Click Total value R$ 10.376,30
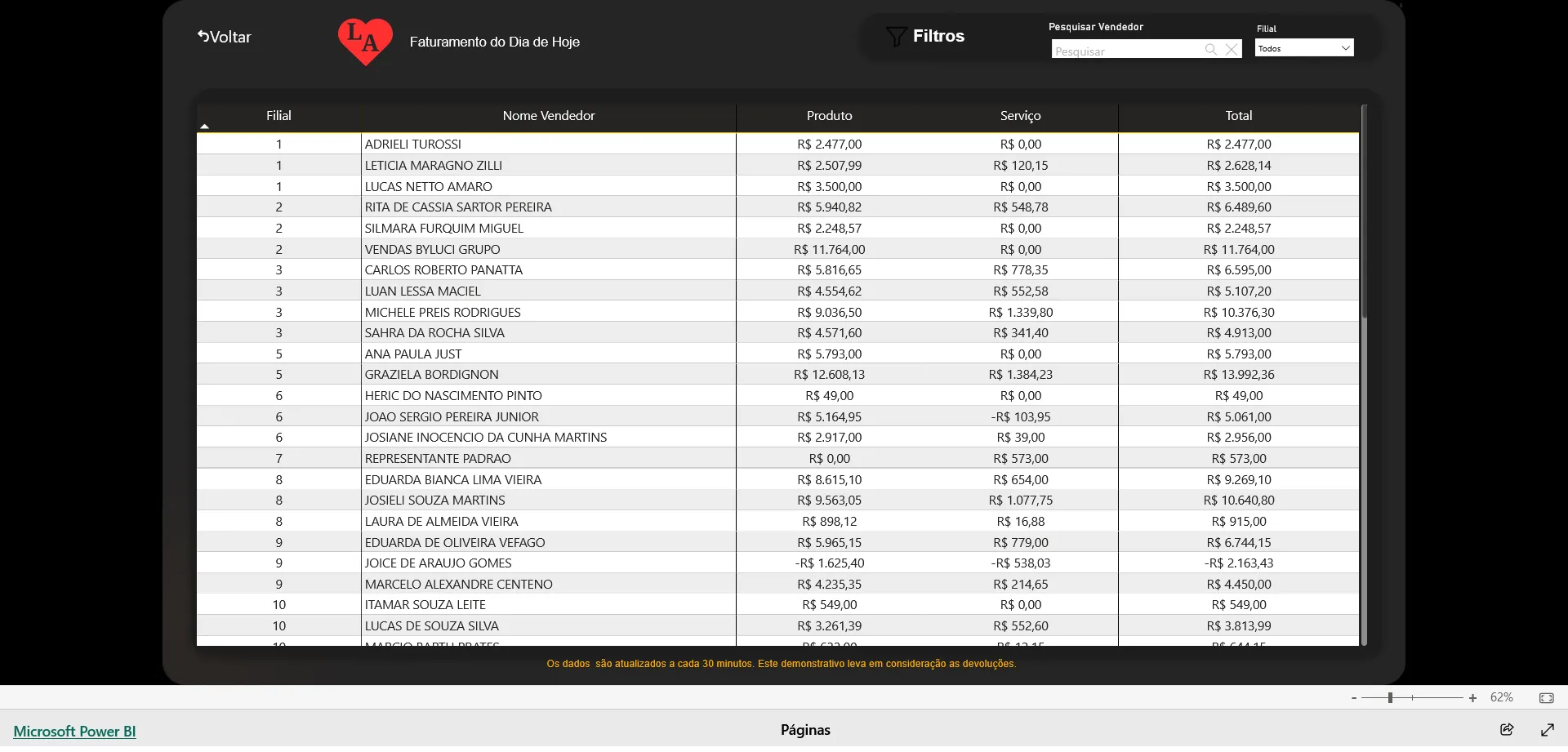This screenshot has width=1568, height=752. [1239, 312]
